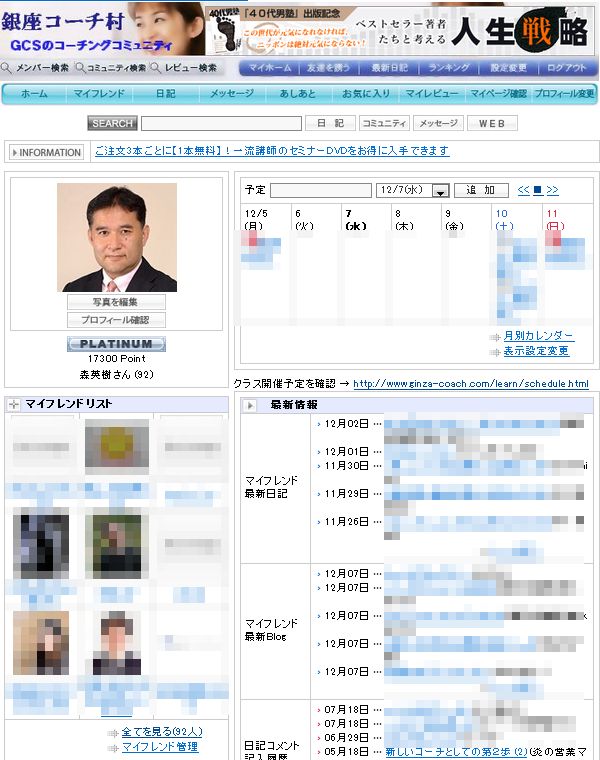Open the class schedule URL link
This screenshot has width=600, height=760.
[471, 384]
